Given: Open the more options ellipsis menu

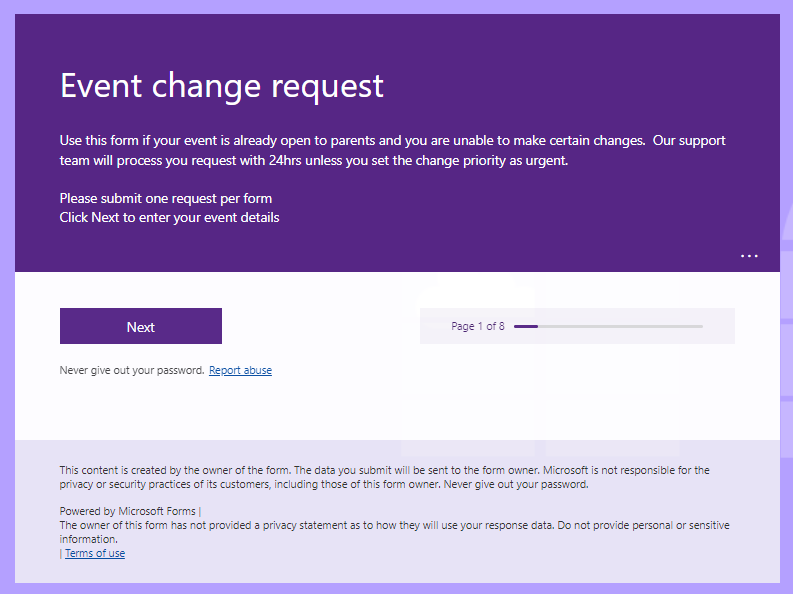Looking at the screenshot, I should (749, 256).
